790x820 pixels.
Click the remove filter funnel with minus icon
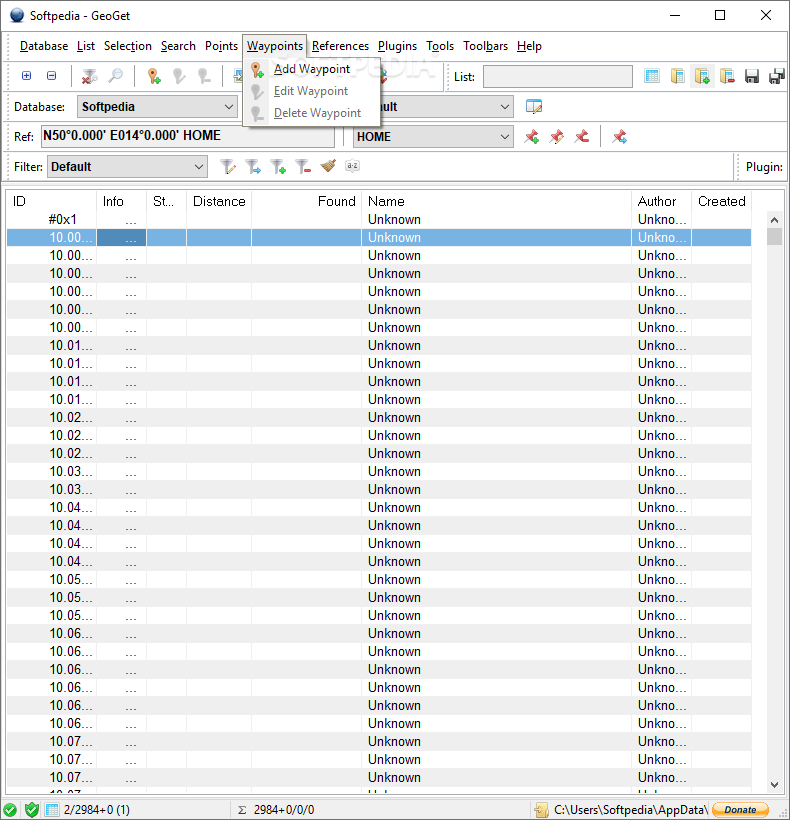[x=303, y=167]
